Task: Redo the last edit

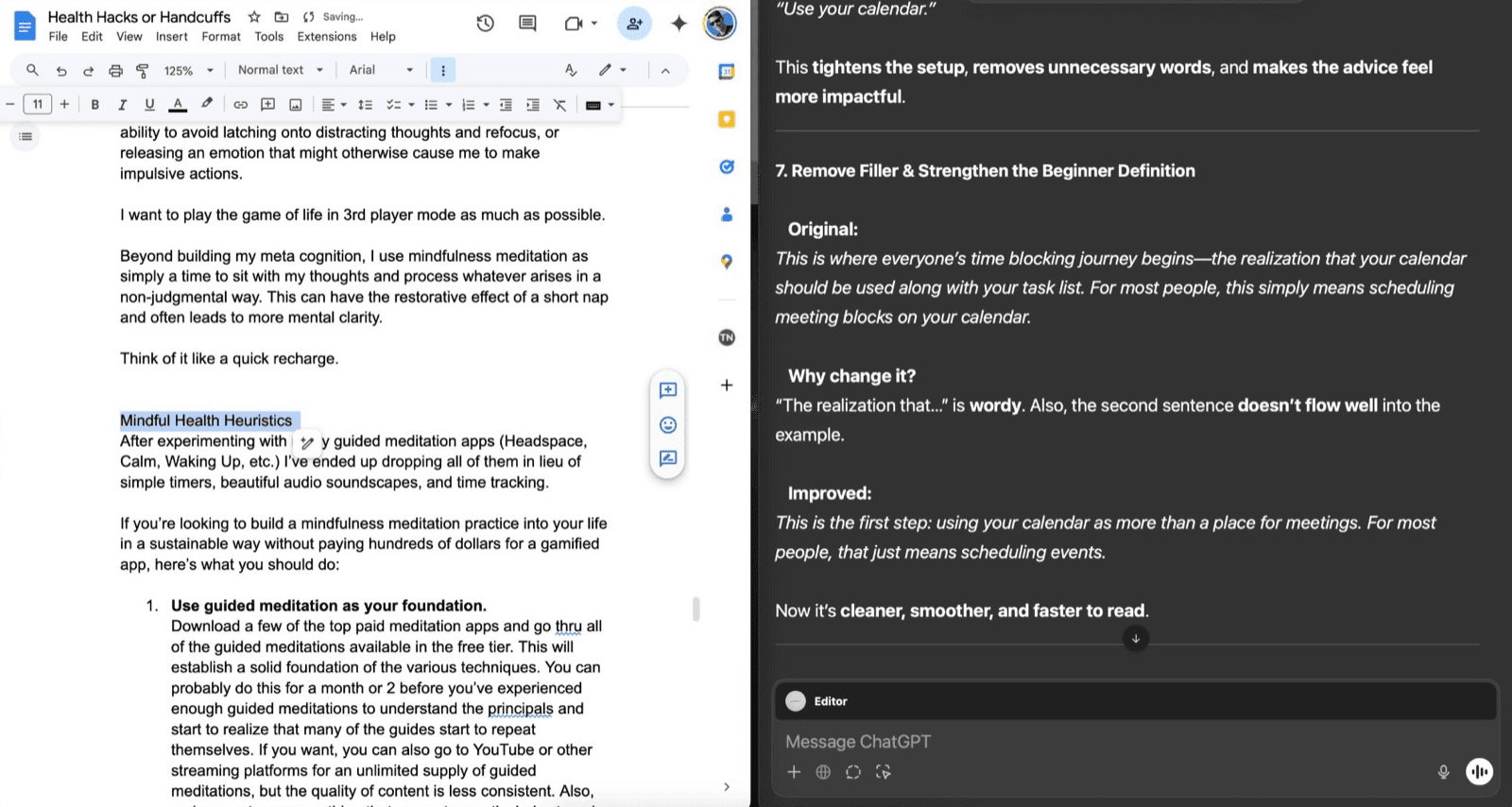Action: pyautogui.click(x=88, y=70)
